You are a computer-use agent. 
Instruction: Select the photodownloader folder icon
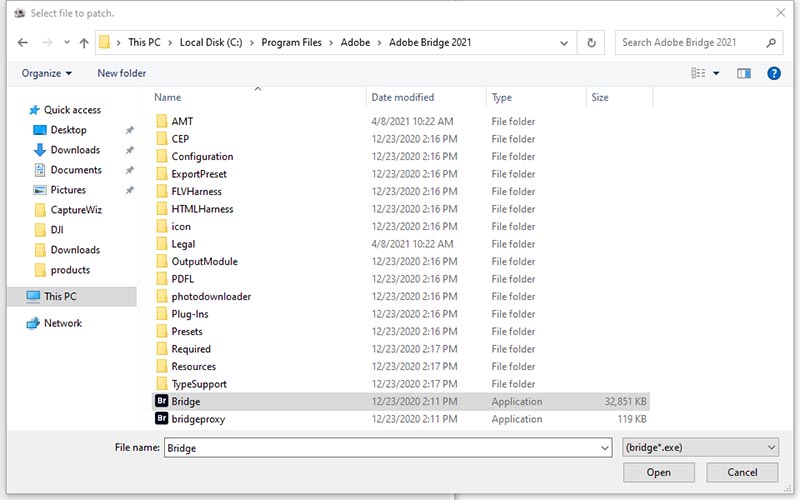tap(162, 296)
